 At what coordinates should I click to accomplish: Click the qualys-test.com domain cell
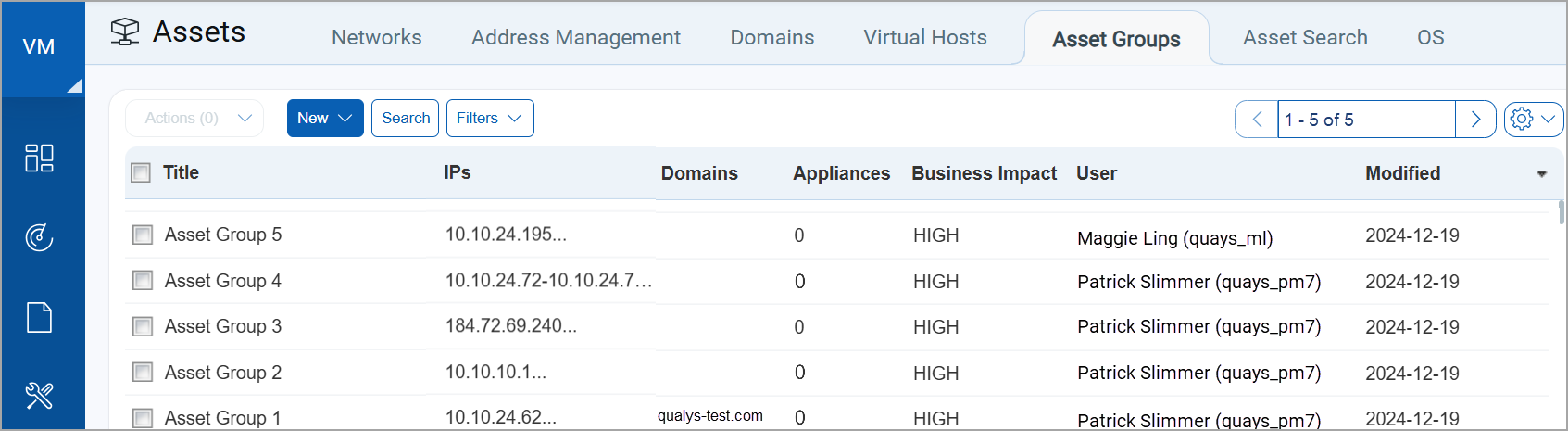click(710, 416)
